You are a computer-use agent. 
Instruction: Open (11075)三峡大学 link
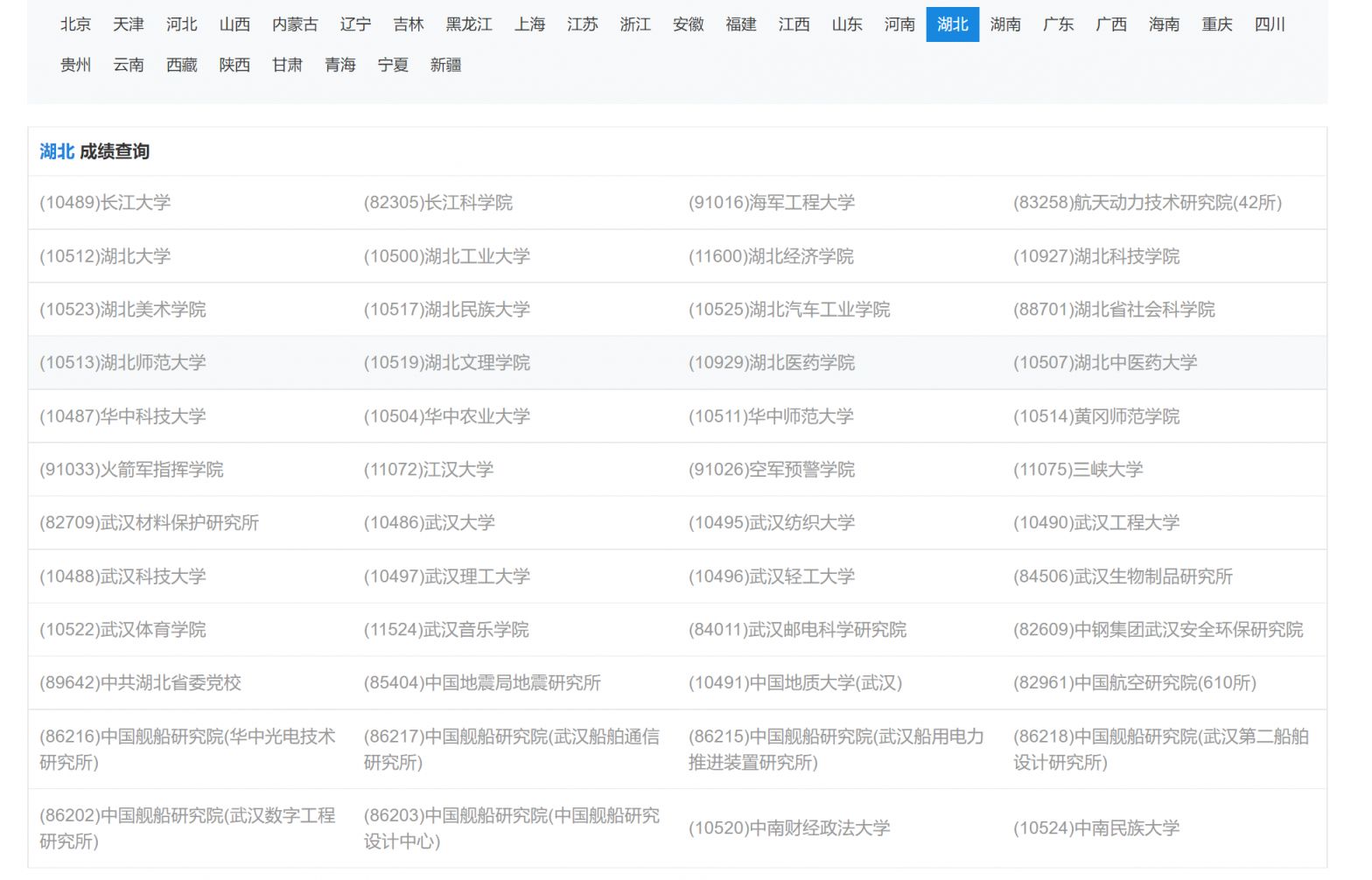point(1078,470)
